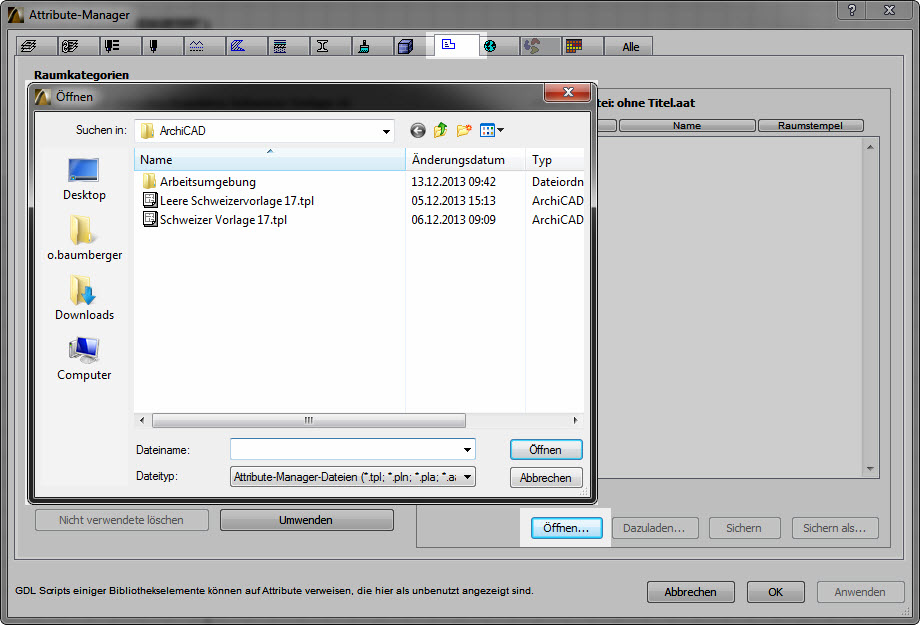The width and height of the screenshot is (920, 625).
Task: Click scroll-down arrow of Attribute-Manager list
Action: 871,469
